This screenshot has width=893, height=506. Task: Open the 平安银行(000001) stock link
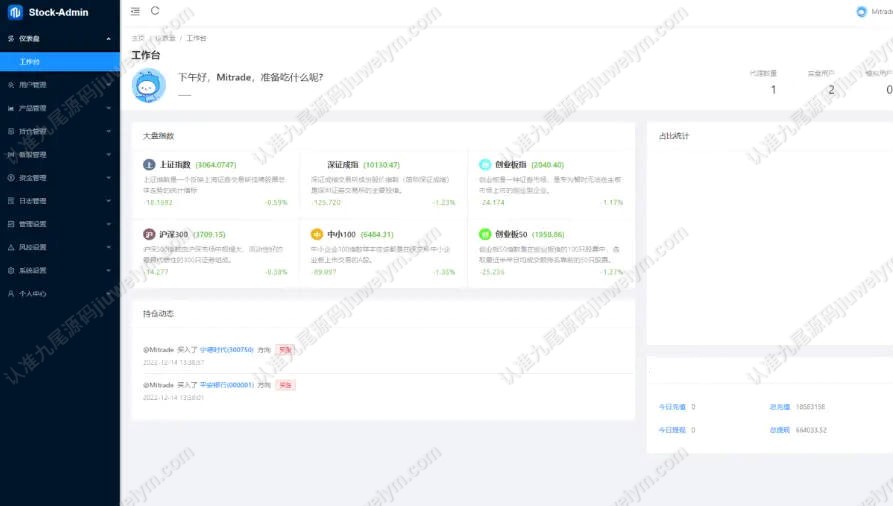tap(227, 385)
